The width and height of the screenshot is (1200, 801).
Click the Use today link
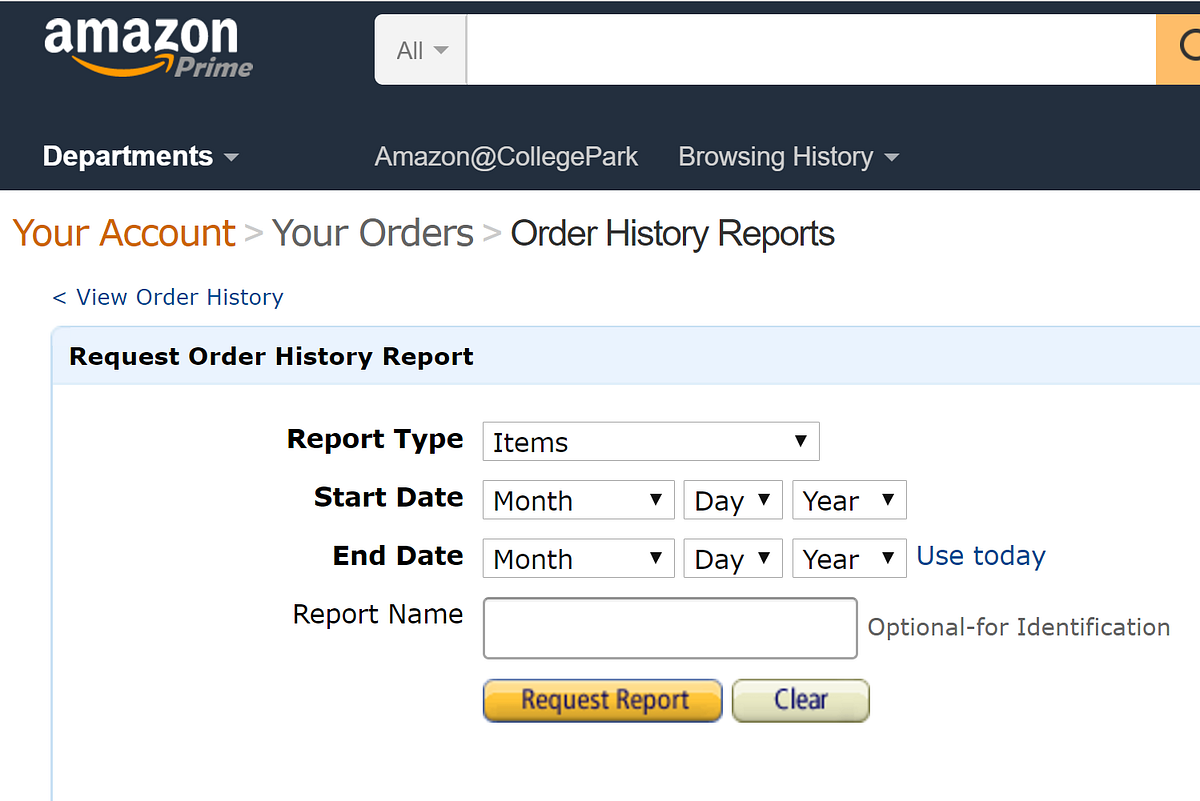tap(981, 556)
